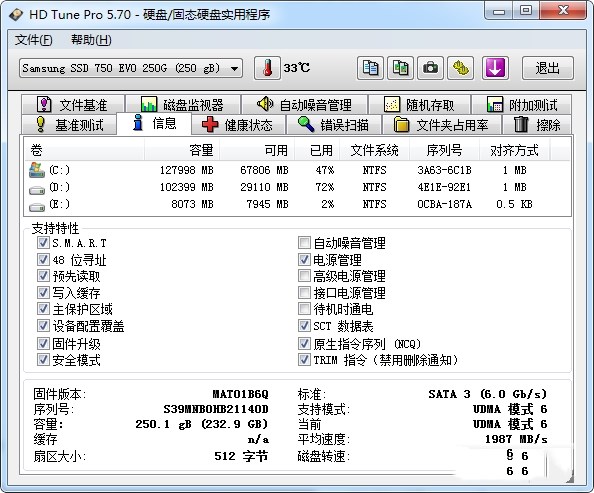Click the 卷 column header

click(x=84, y=150)
